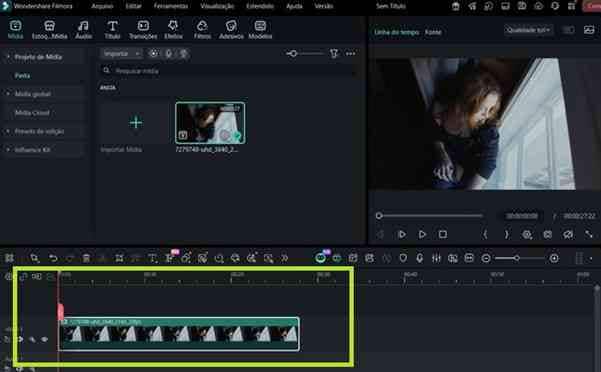The width and height of the screenshot is (601, 372).
Task: Open the Versão menu
Action: tap(323, 6)
